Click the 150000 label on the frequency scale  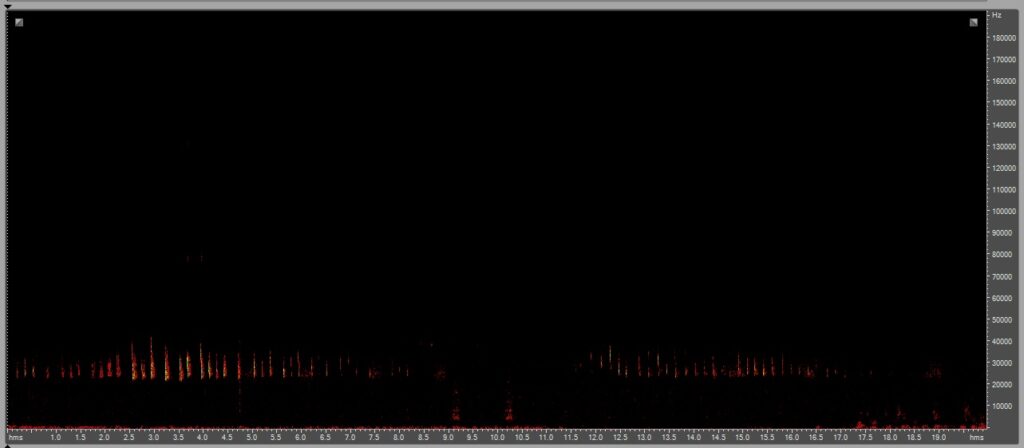pos(1004,103)
